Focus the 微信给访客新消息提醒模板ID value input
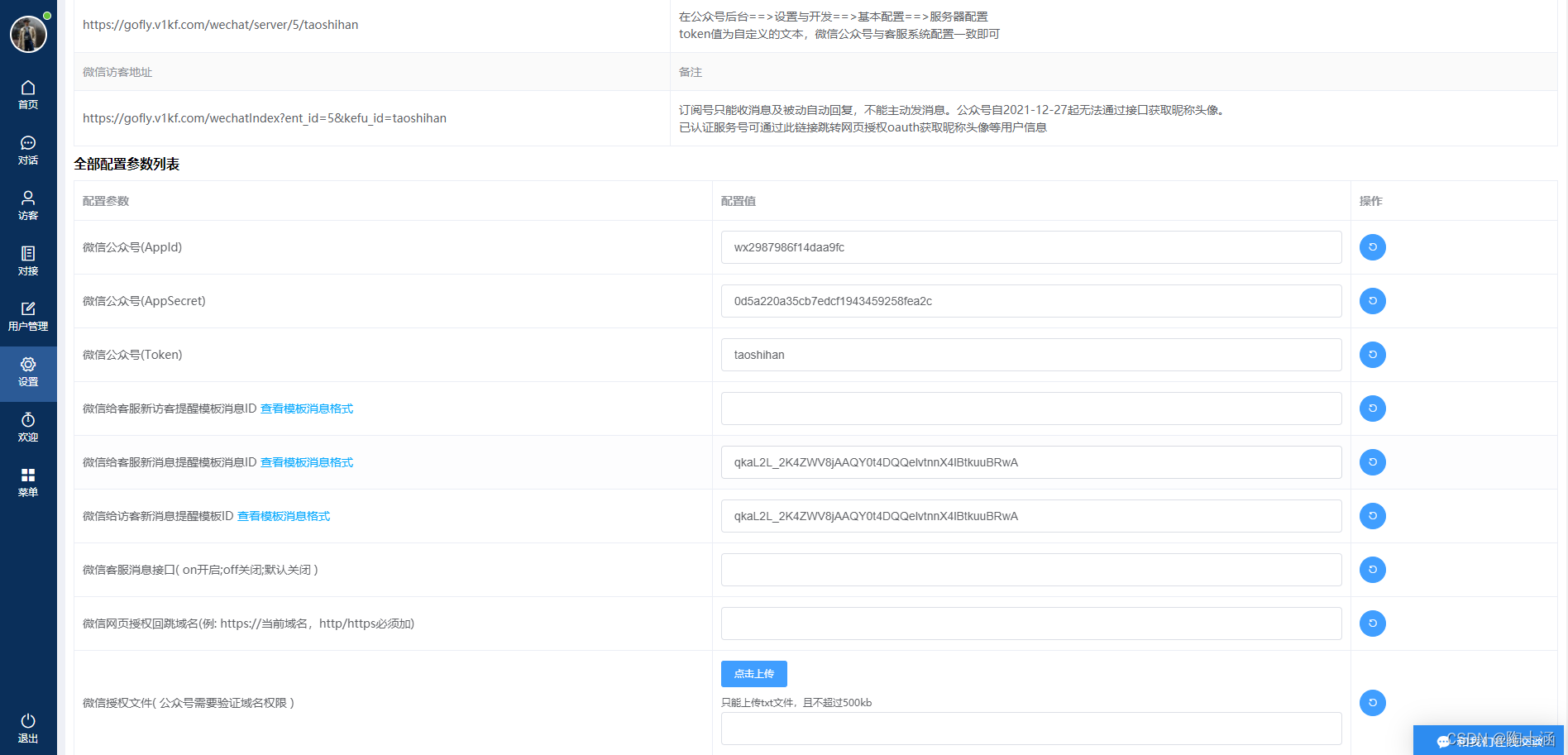1568x755 pixels. pyautogui.click(x=1031, y=516)
